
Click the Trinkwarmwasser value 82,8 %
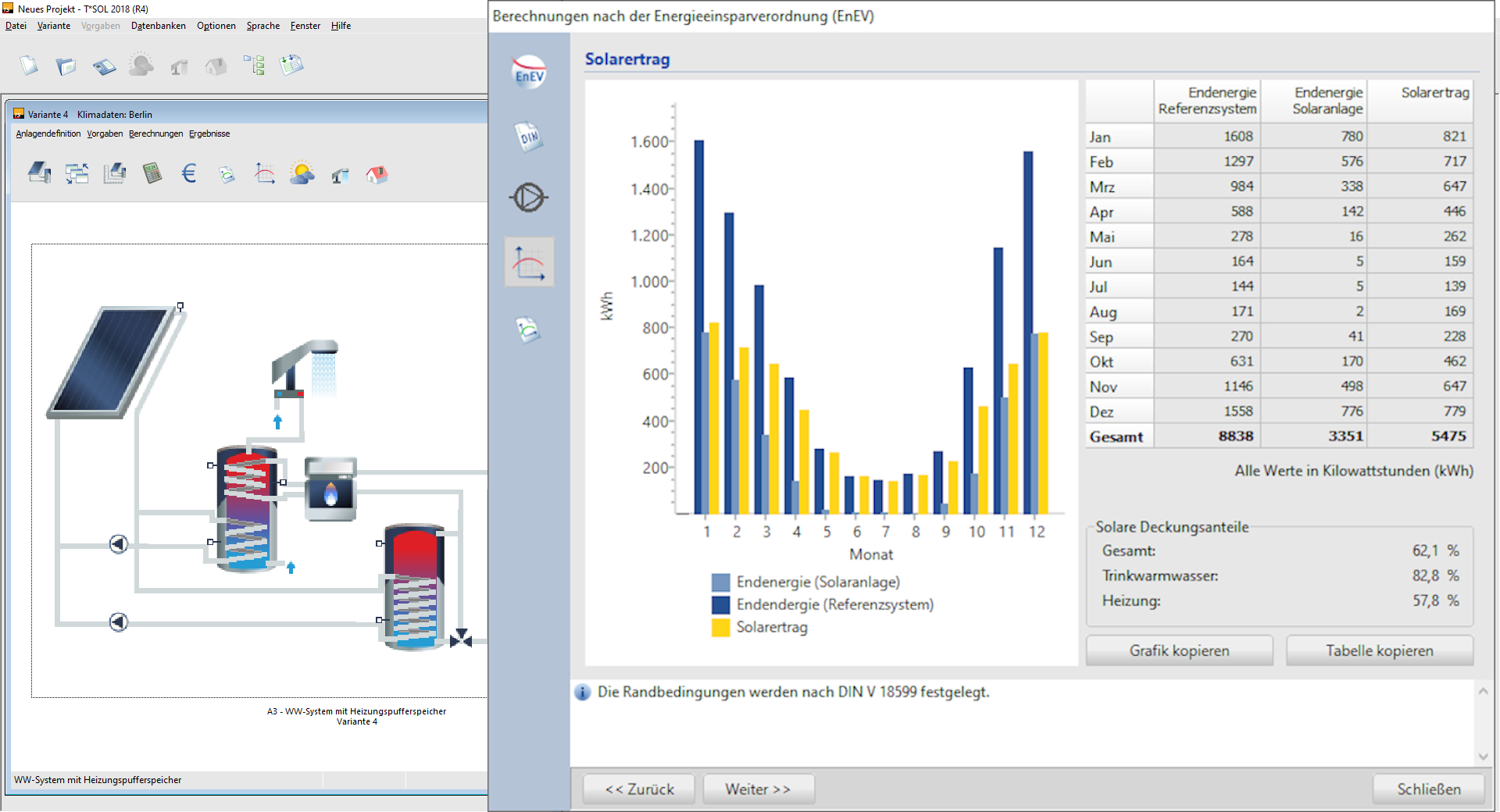1435,575
